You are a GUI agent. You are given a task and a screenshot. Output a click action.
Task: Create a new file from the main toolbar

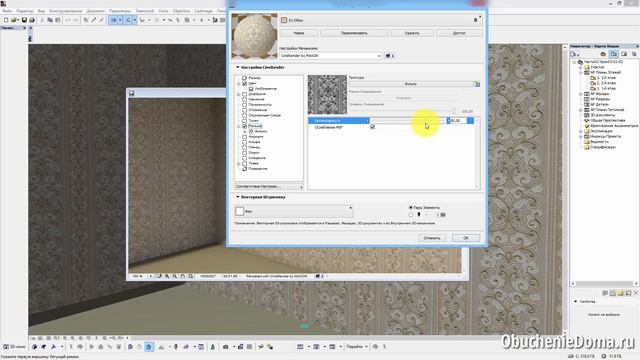6,20
